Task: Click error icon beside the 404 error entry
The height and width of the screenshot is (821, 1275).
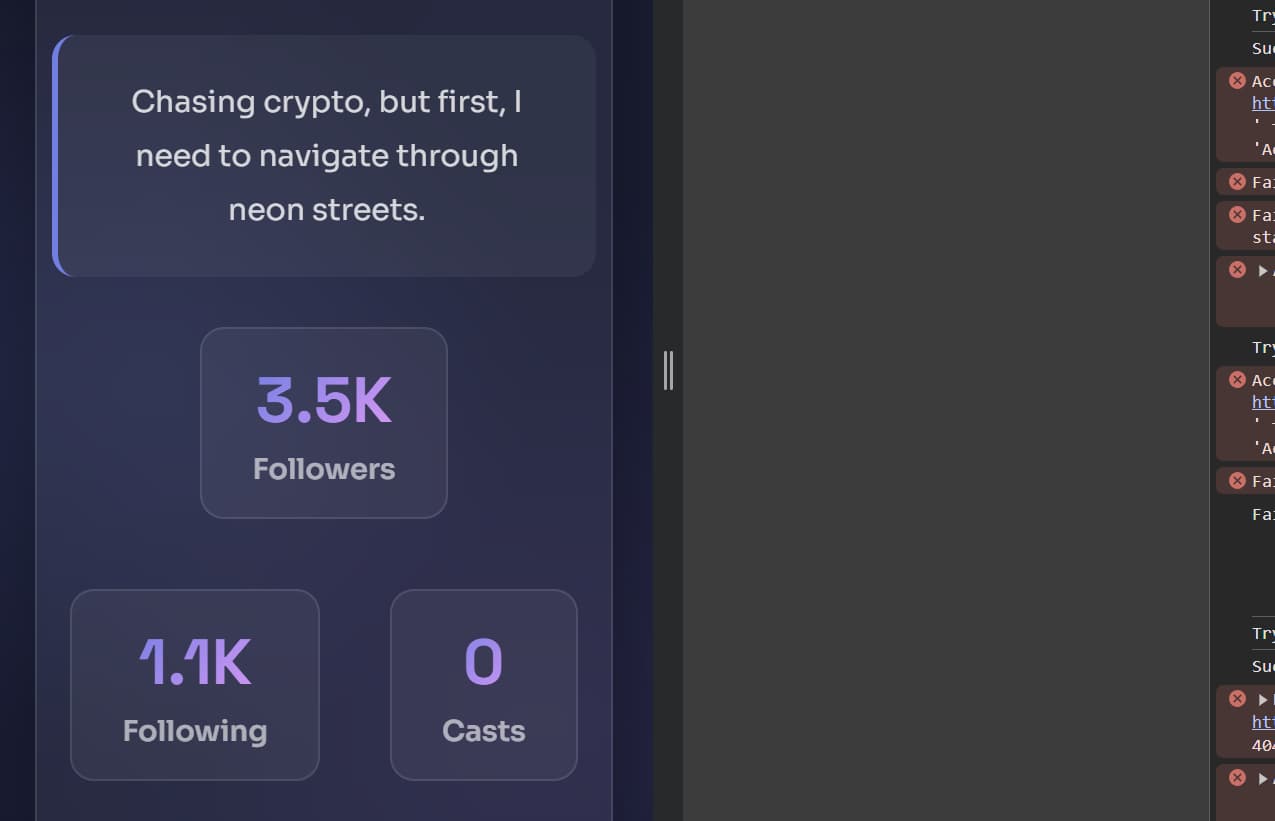Action: click(x=1237, y=699)
